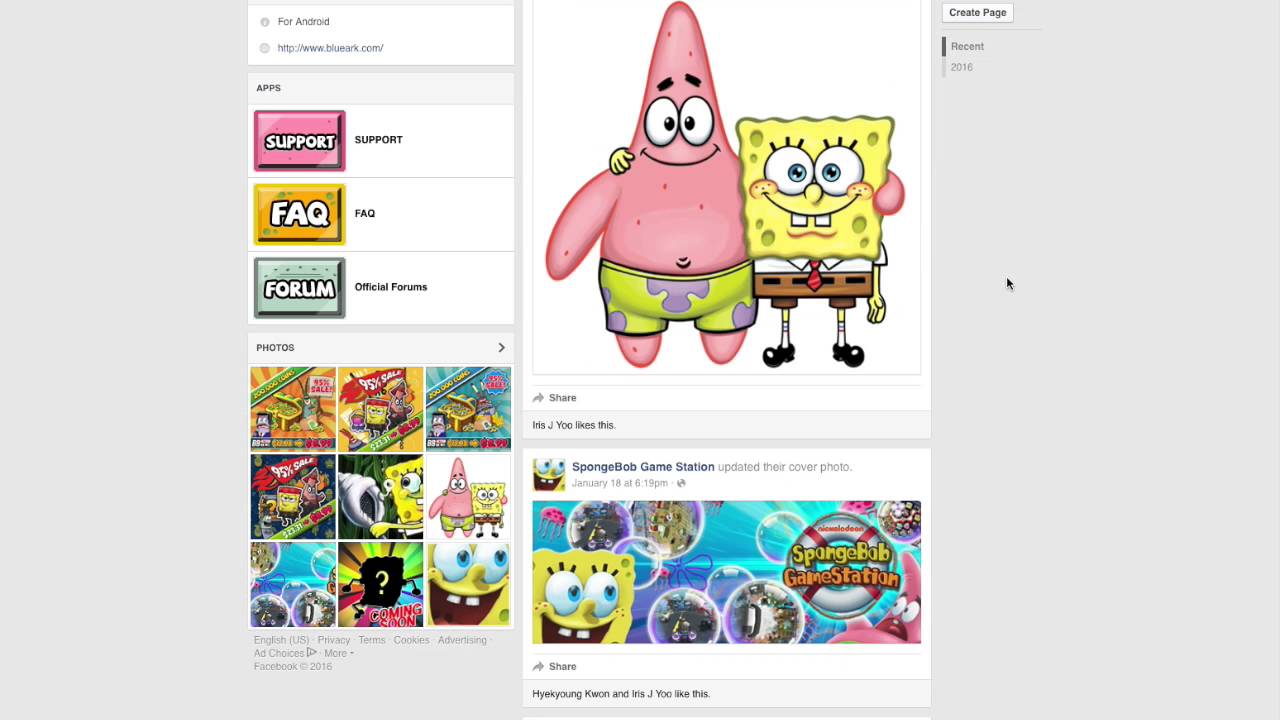Click Facebook © 2016 footer text

tap(293, 666)
